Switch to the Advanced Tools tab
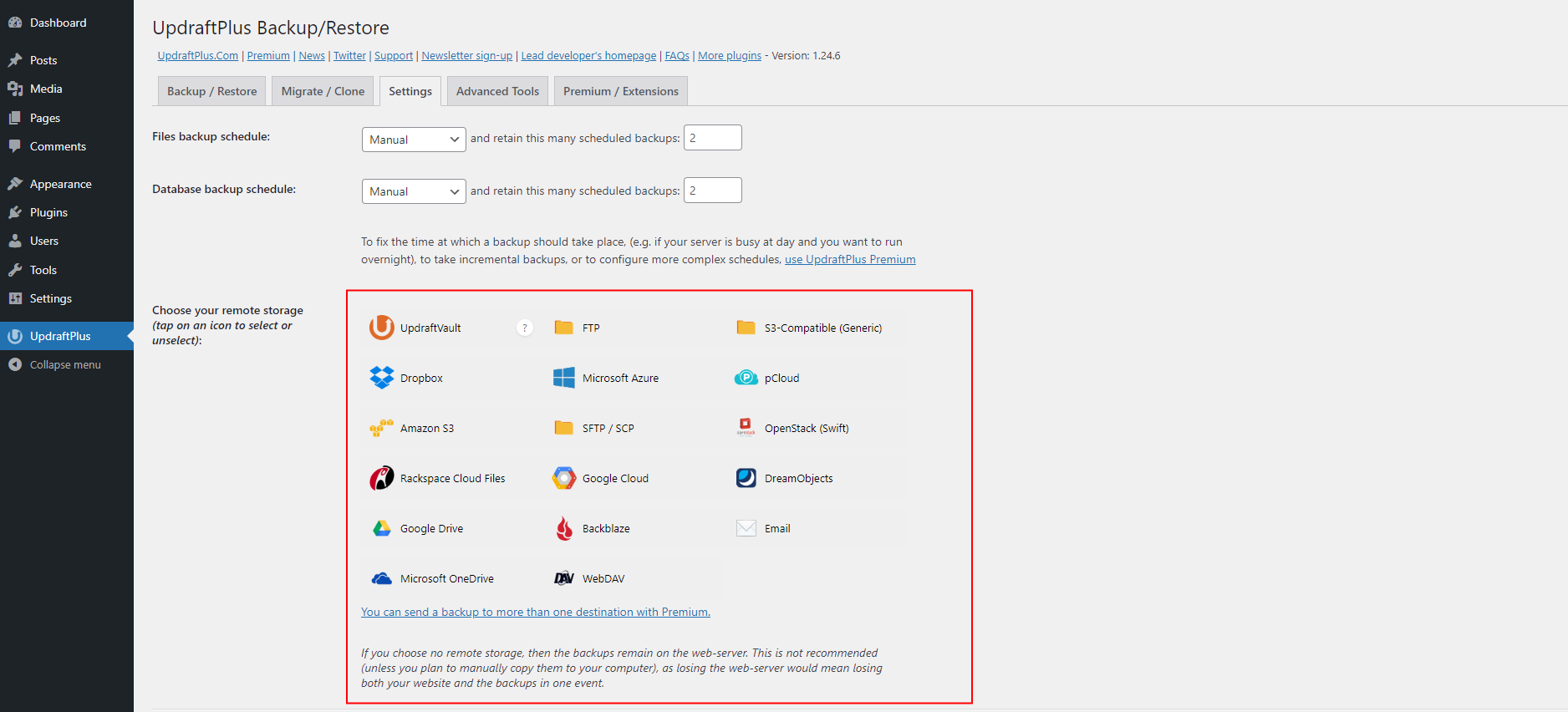 [x=497, y=91]
